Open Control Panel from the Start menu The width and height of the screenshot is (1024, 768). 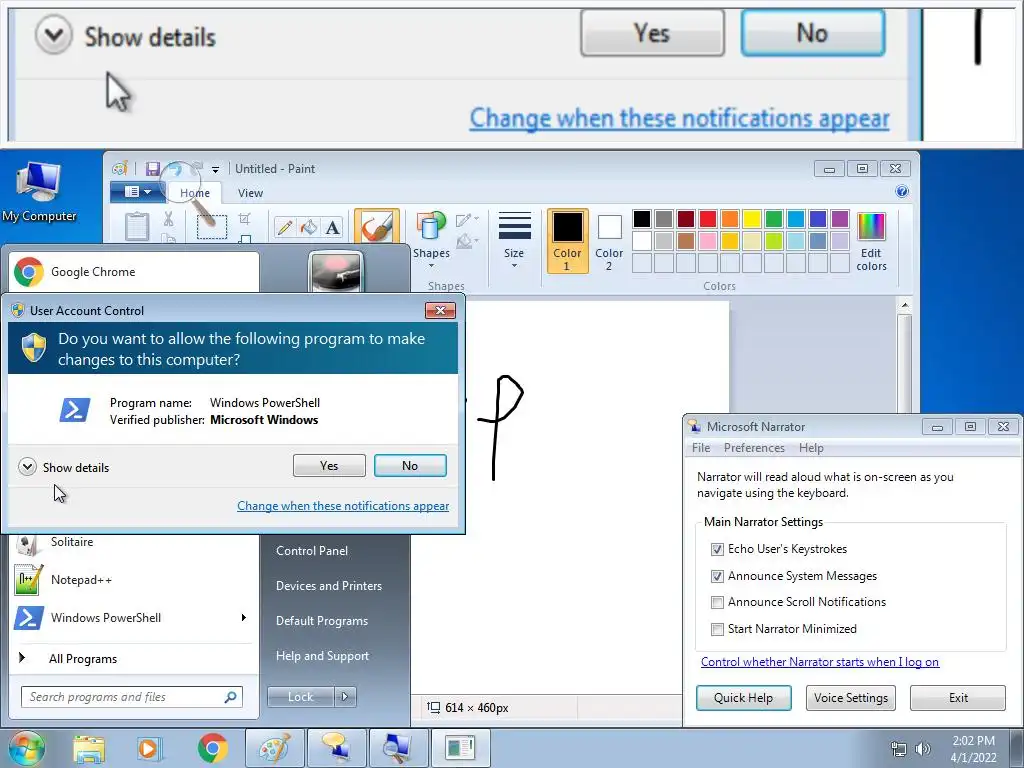[312, 551]
